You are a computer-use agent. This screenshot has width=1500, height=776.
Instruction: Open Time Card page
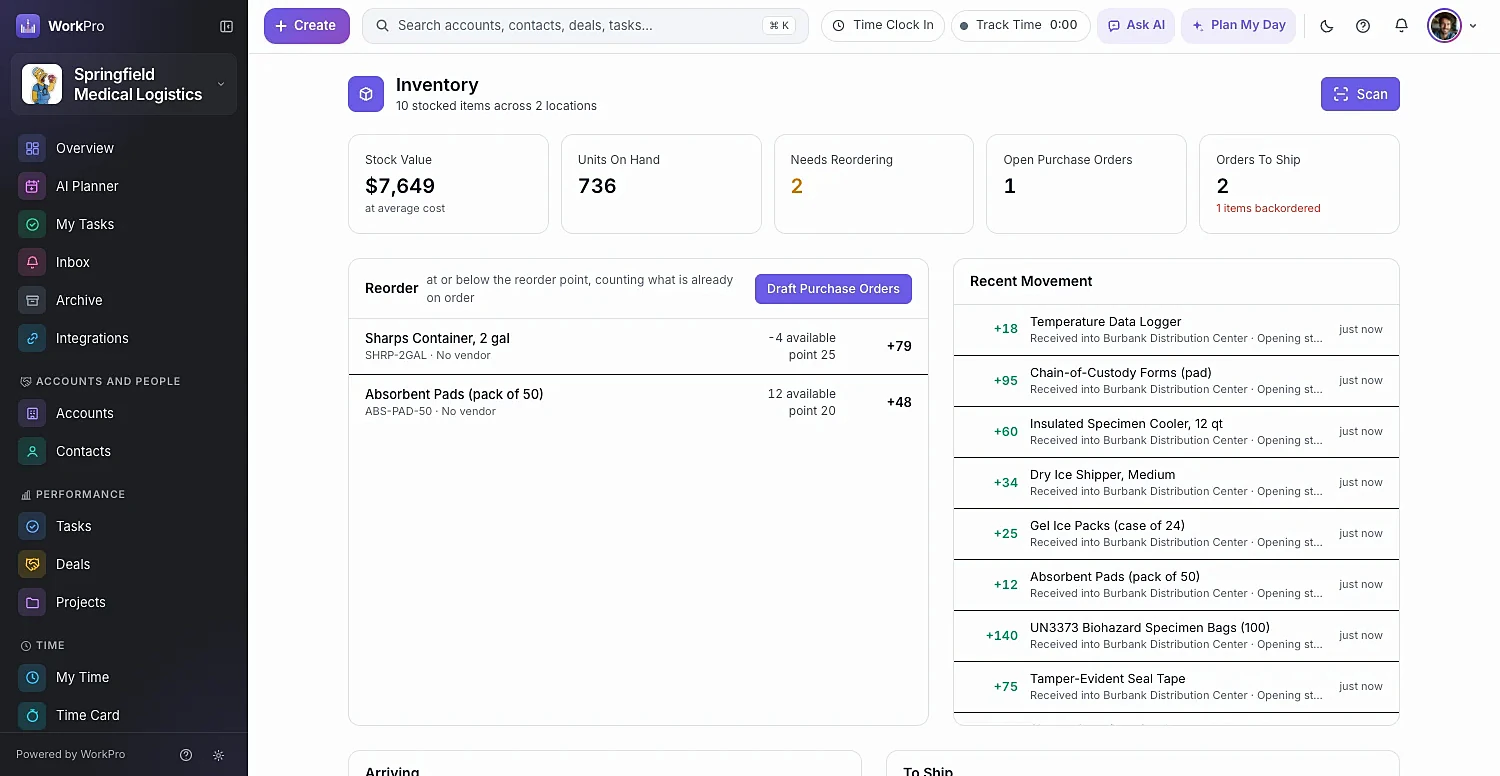click(124, 715)
